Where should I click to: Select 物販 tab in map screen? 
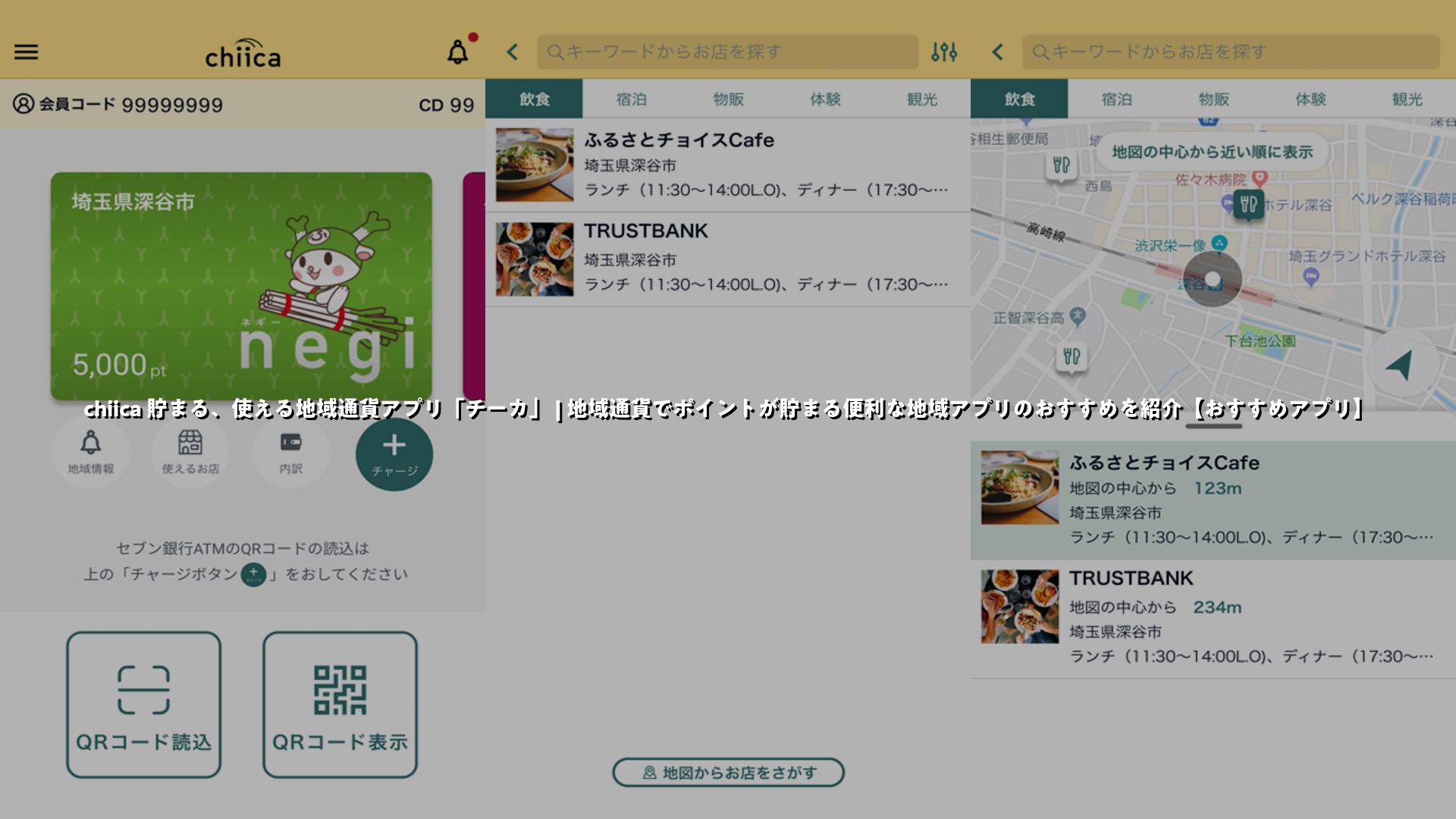coord(1213,99)
